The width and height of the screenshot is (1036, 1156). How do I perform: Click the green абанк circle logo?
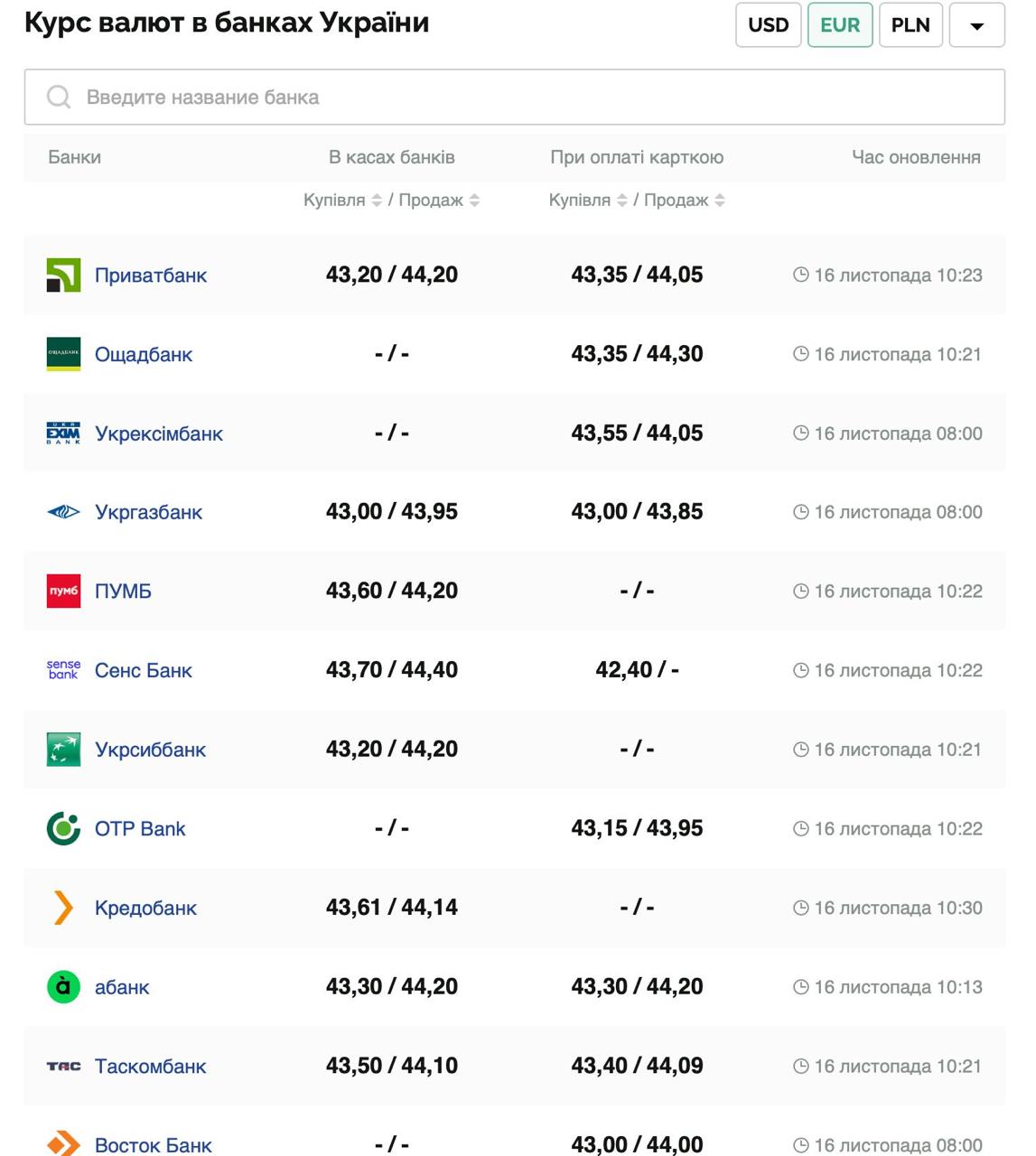click(63, 987)
